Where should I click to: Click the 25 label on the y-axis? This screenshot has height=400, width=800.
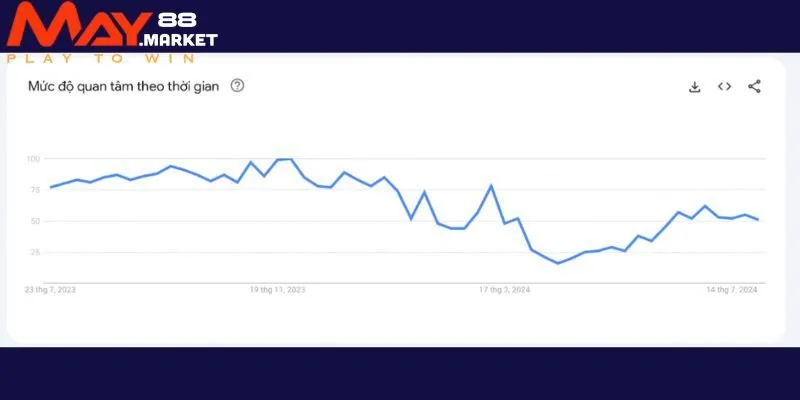pyautogui.click(x=35, y=253)
